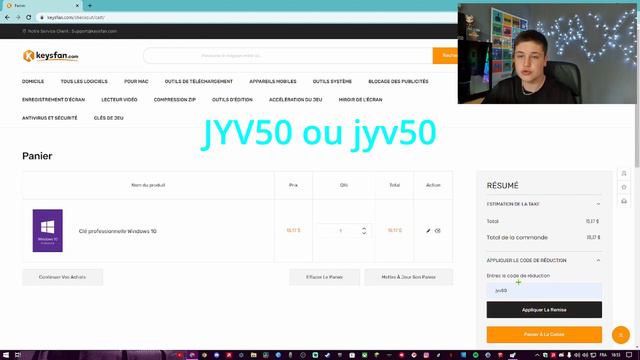
Task: Open Outils de téléchargement category
Action: click(x=199, y=82)
